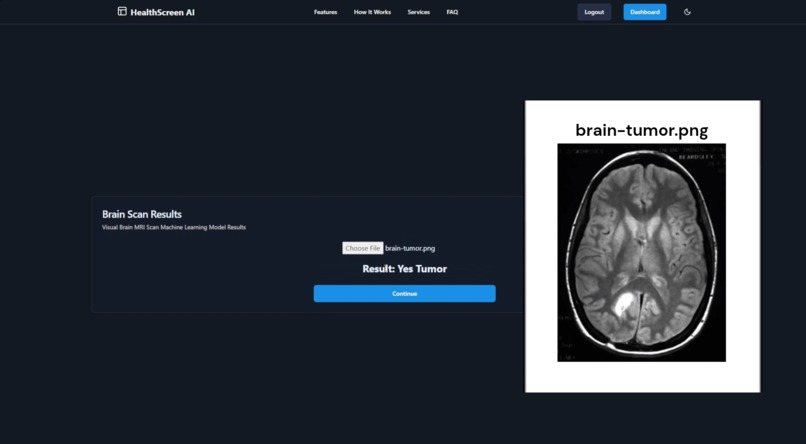Click the Logout button

tap(594, 12)
